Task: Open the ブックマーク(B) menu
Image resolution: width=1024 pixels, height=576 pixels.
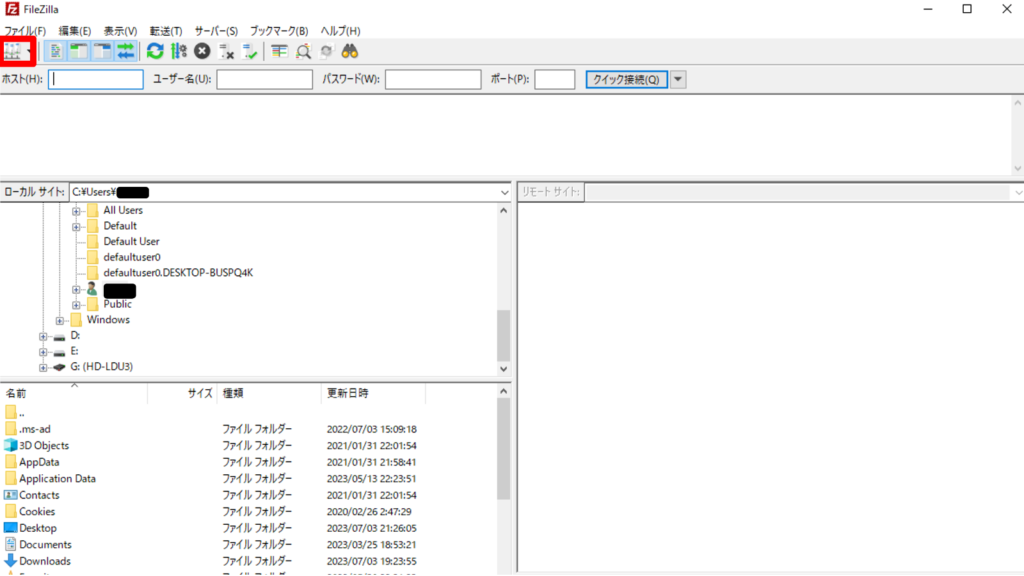Action: coord(279,31)
